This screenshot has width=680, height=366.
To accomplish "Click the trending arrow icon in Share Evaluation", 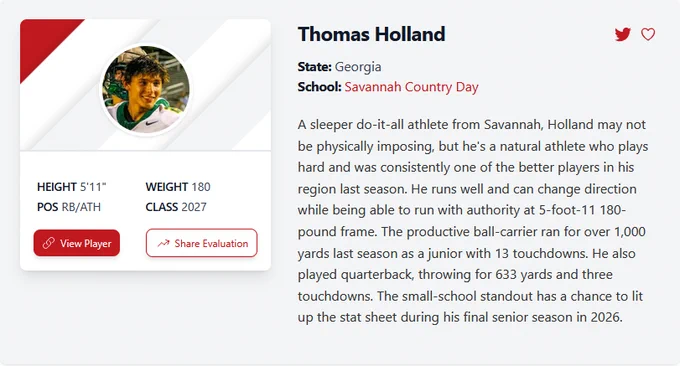I will 163,243.
